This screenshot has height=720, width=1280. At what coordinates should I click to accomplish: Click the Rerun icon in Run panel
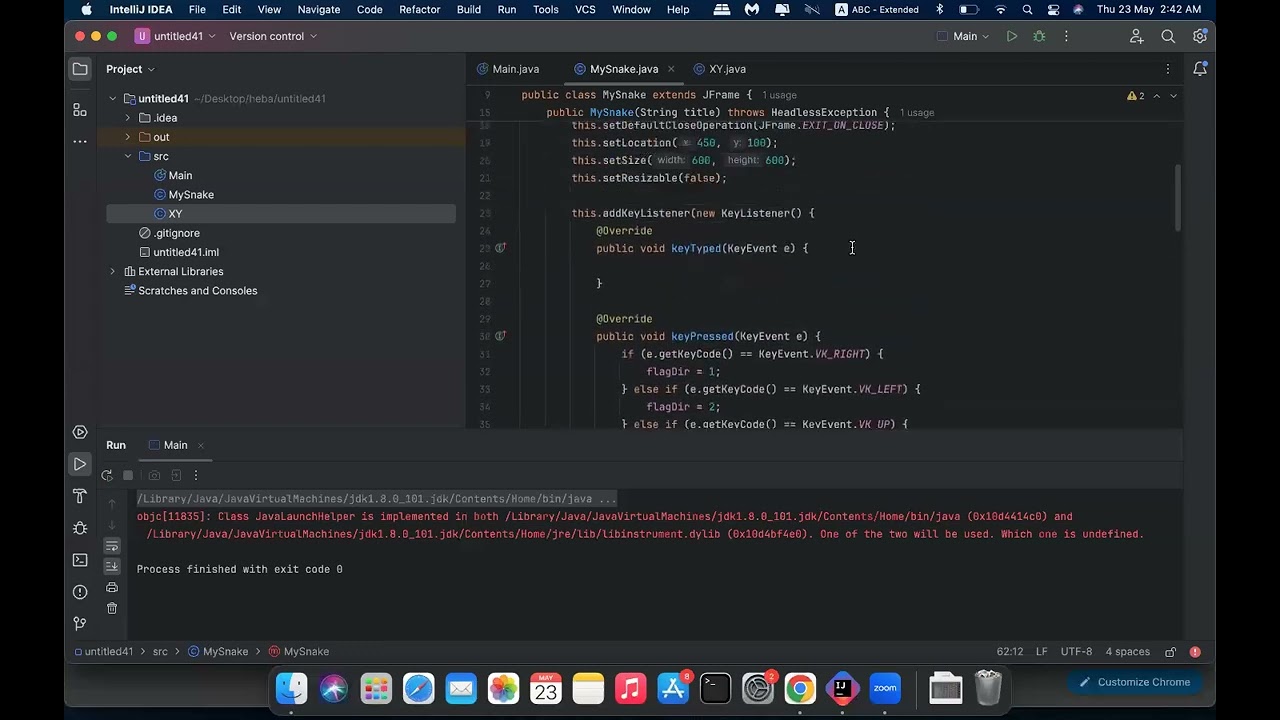point(107,475)
